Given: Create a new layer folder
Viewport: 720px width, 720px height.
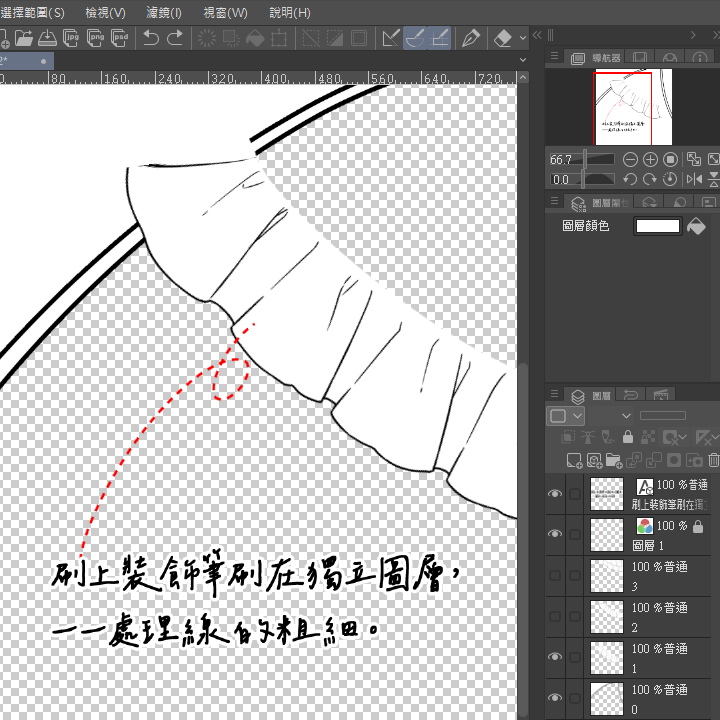Looking at the screenshot, I should click(614, 460).
